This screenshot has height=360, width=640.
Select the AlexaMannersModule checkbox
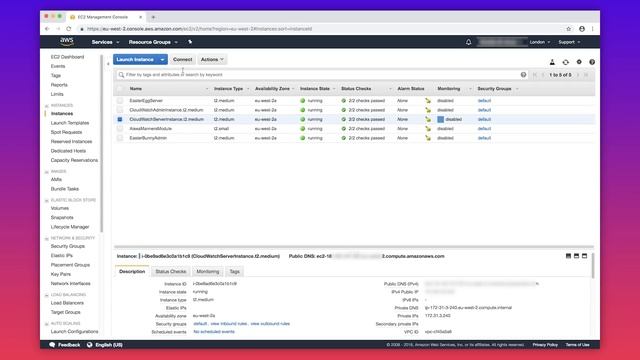(x=120, y=129)
